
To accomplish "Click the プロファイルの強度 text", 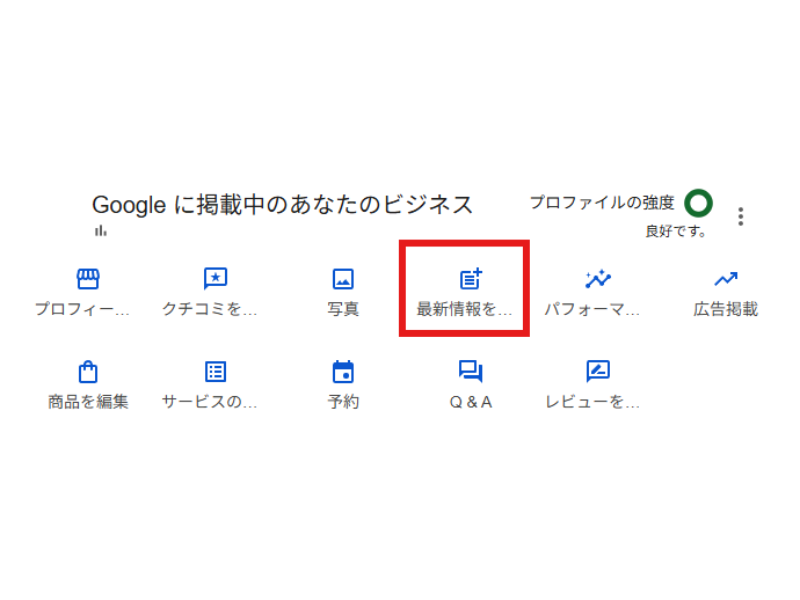I will (x=602, y=203).
